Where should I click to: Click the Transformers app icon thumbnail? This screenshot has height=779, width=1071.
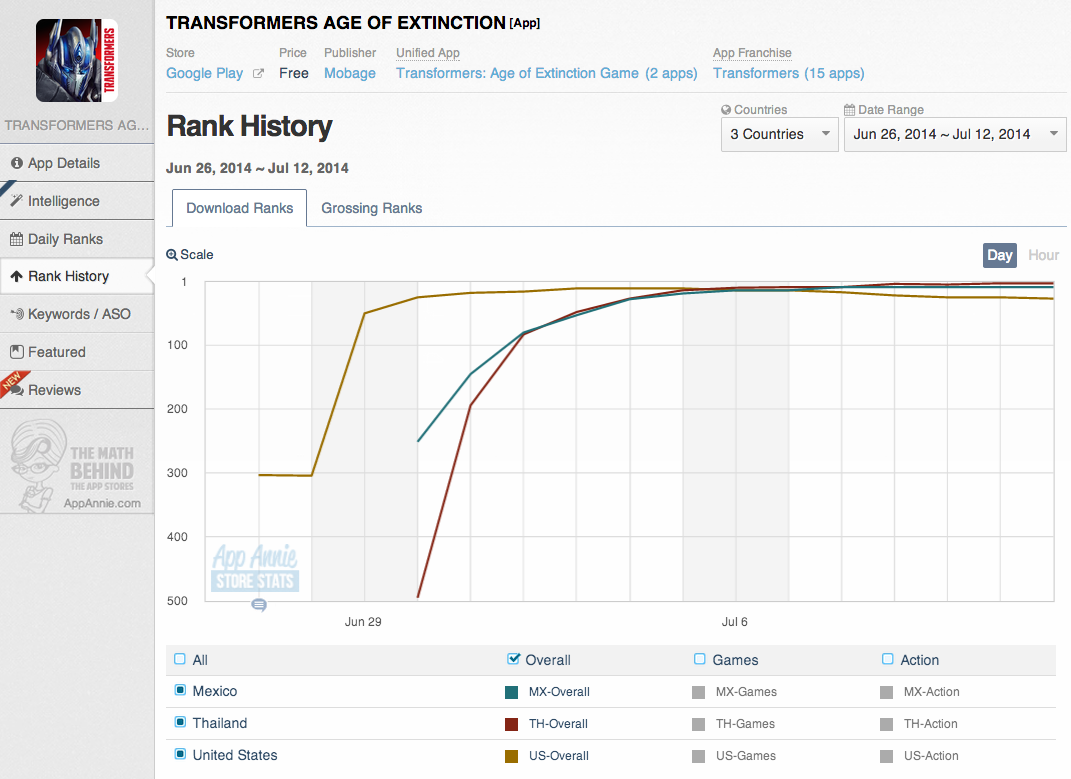pos(76,60)
